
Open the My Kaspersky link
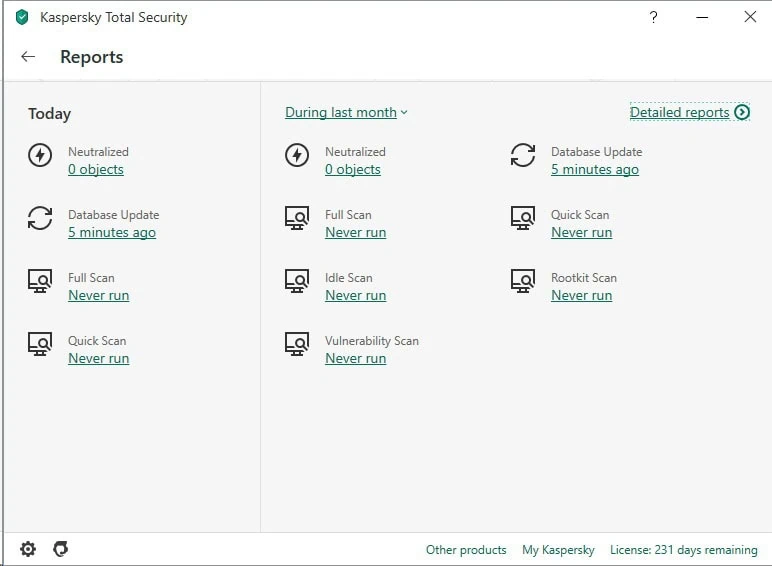click(x=558, y=550)
